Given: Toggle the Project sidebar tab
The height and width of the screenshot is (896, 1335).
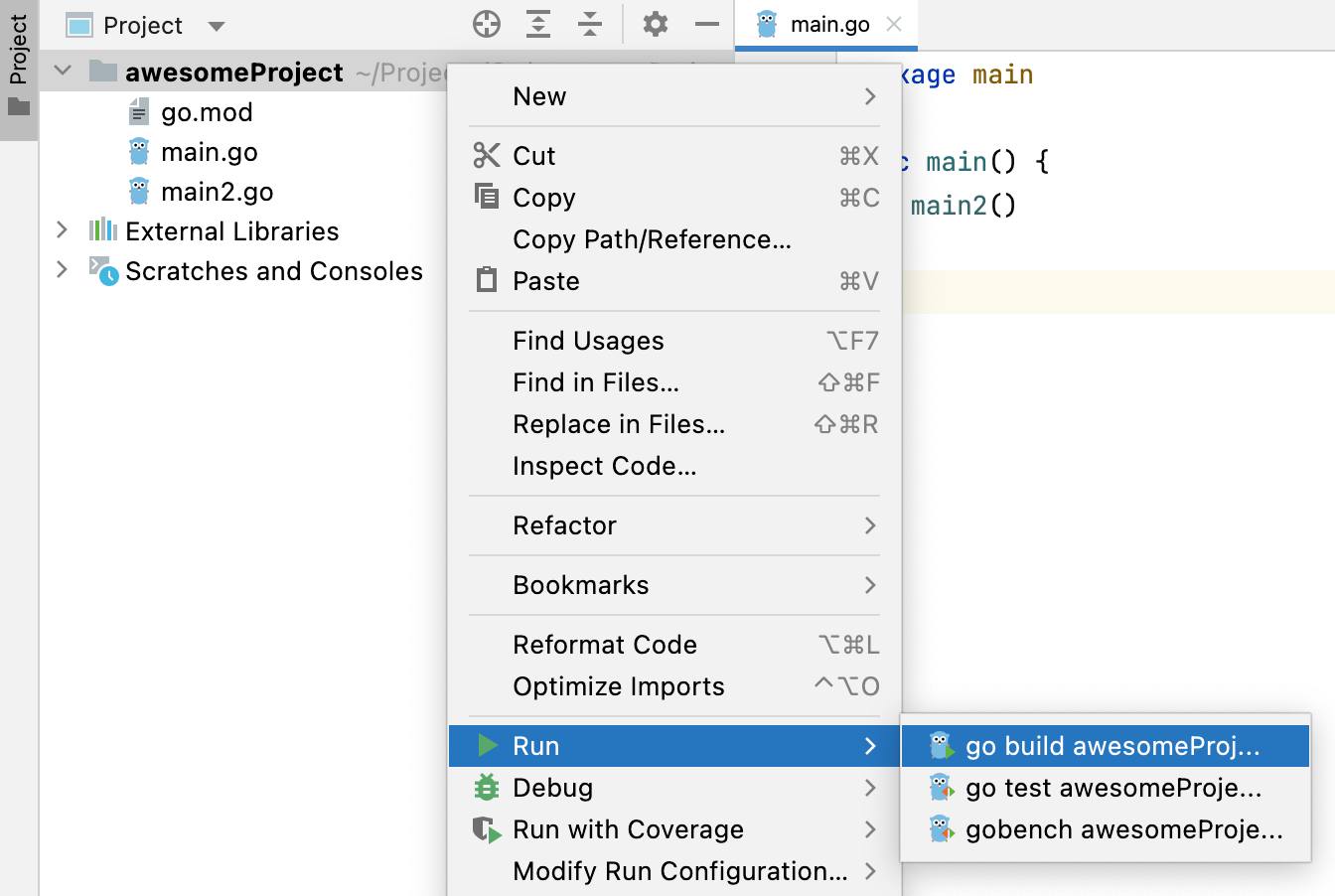Looking at the screenshot, I should coord(19,60).
